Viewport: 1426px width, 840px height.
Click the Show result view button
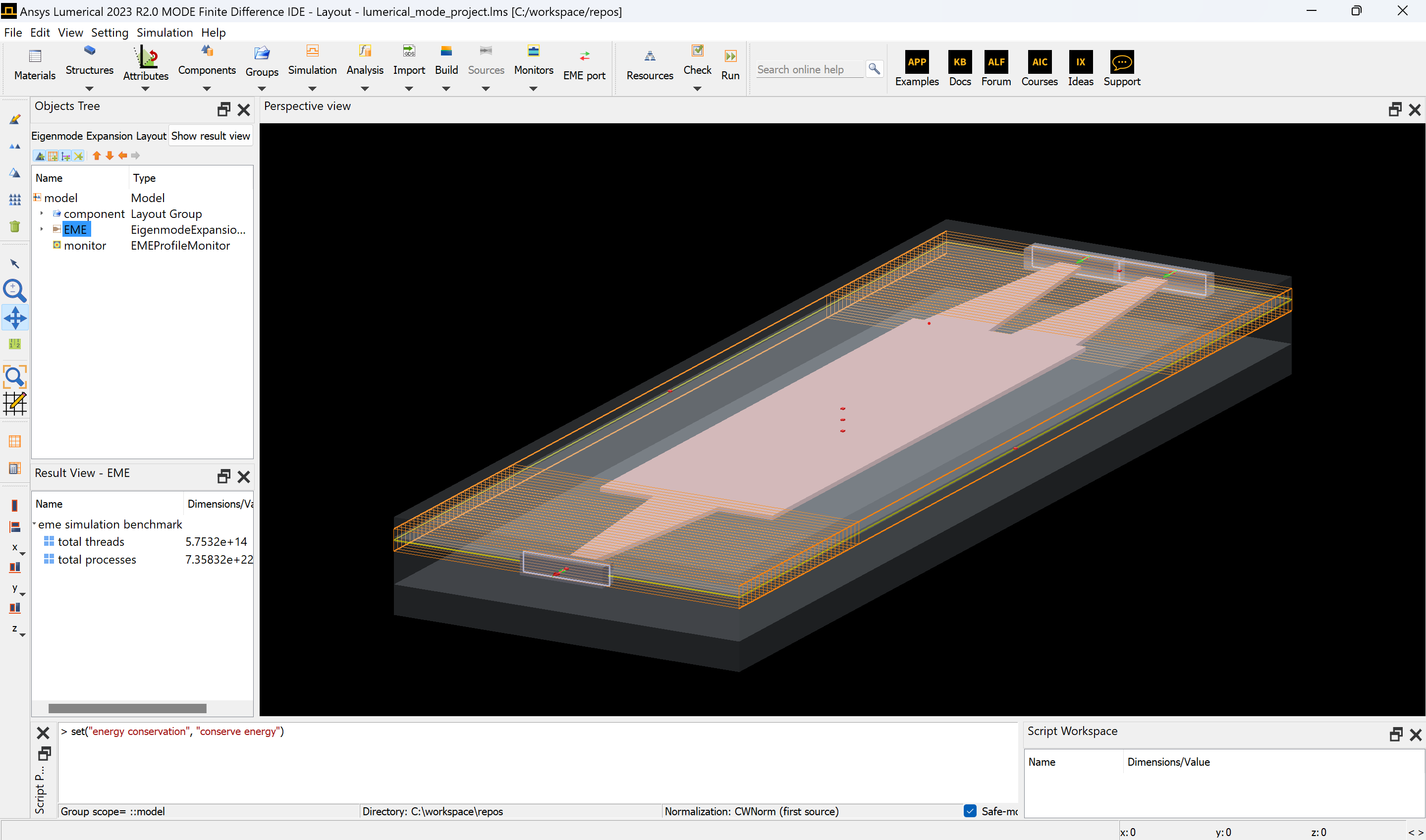(210, 136)
